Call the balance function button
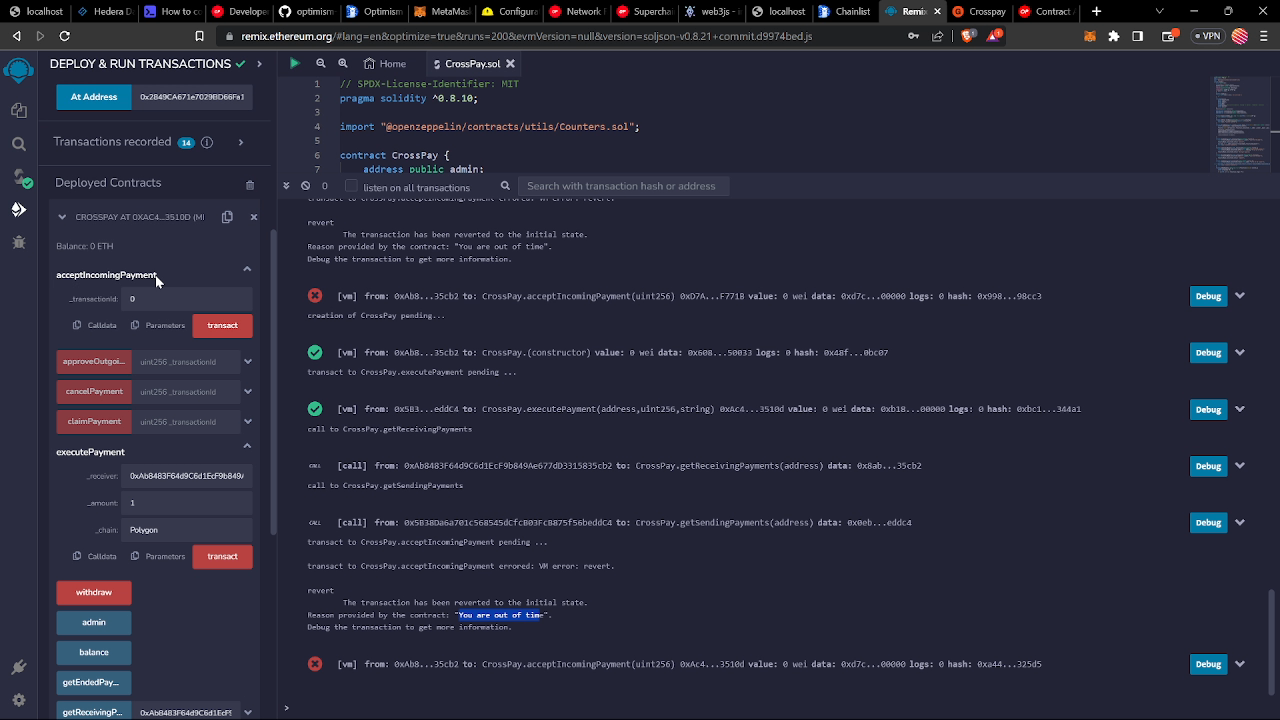1280x720 pixels. click(94, 652)
